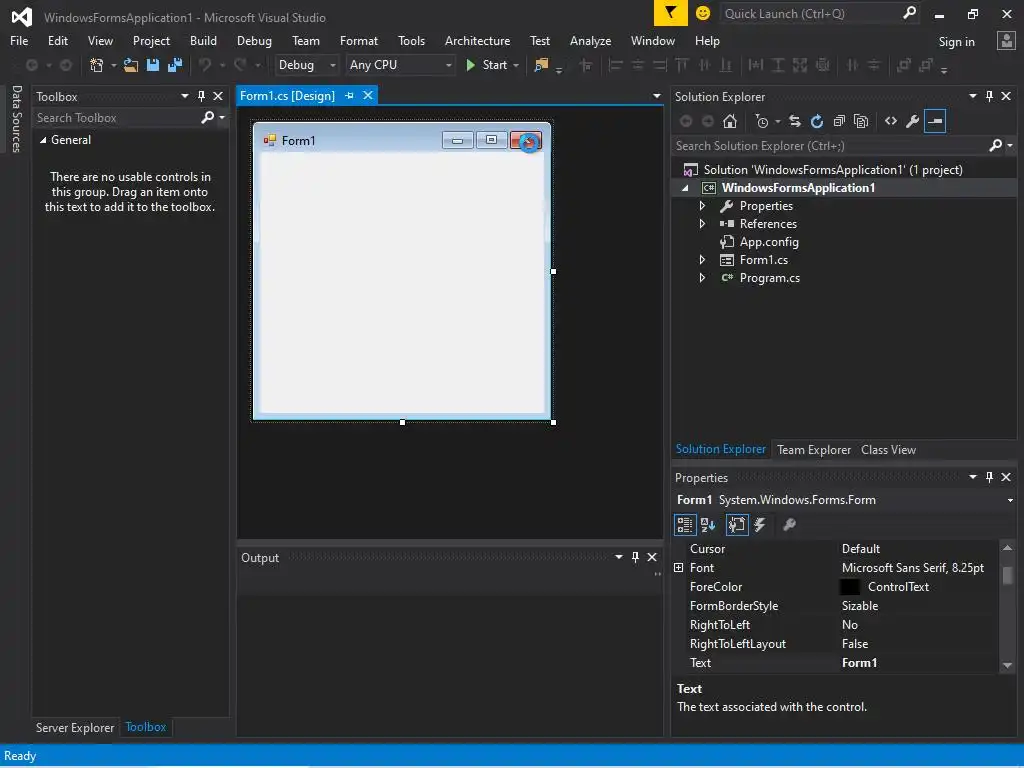1024x768 pixels.
Task: Click the Alphabetical sort icon in Properties
Action: click(x=707, y=524)
